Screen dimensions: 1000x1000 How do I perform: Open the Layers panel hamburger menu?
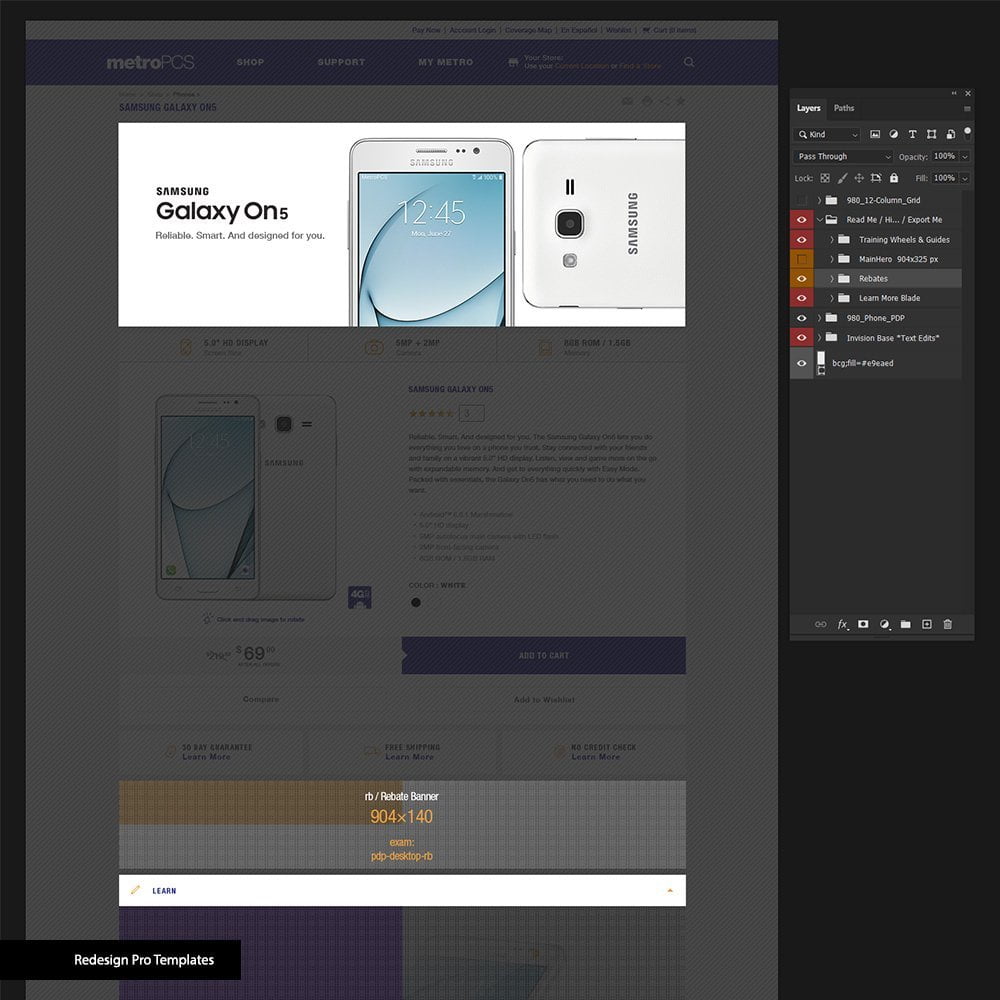tap(967, 108)
